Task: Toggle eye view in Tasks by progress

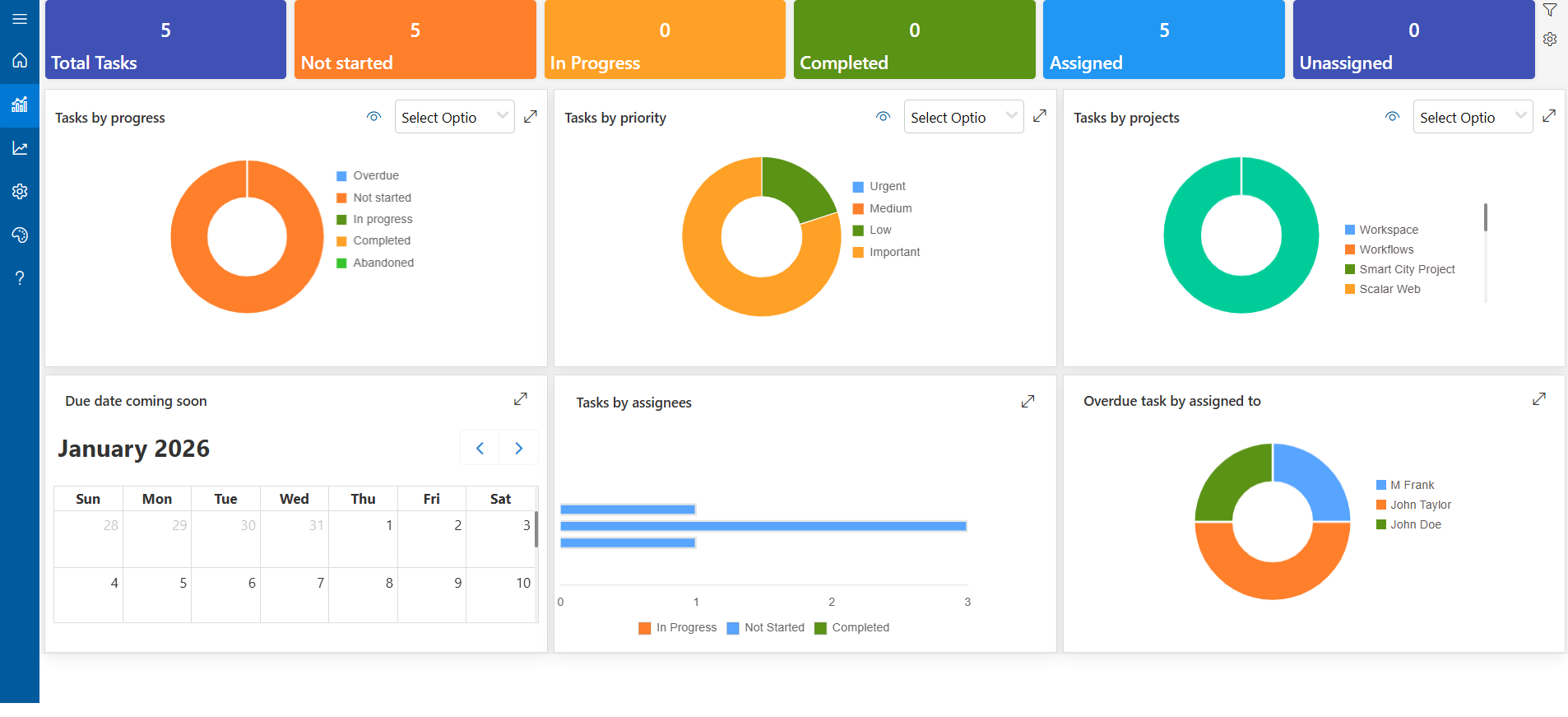Action: coord(374,117)
